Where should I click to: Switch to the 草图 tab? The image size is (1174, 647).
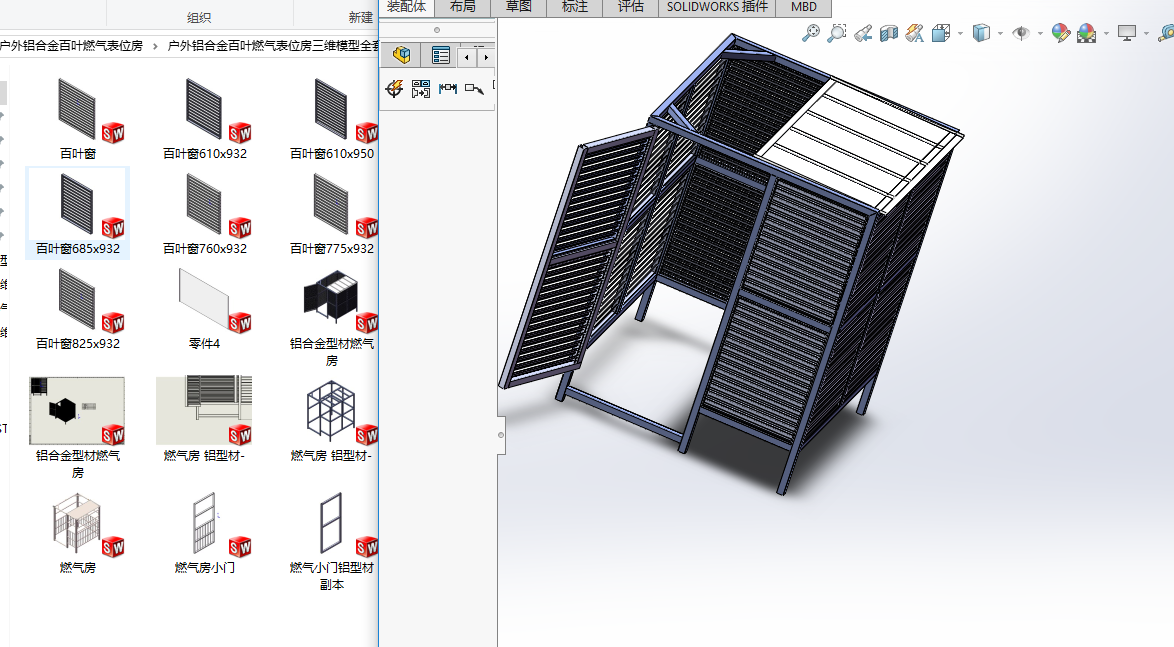point(518,7)
